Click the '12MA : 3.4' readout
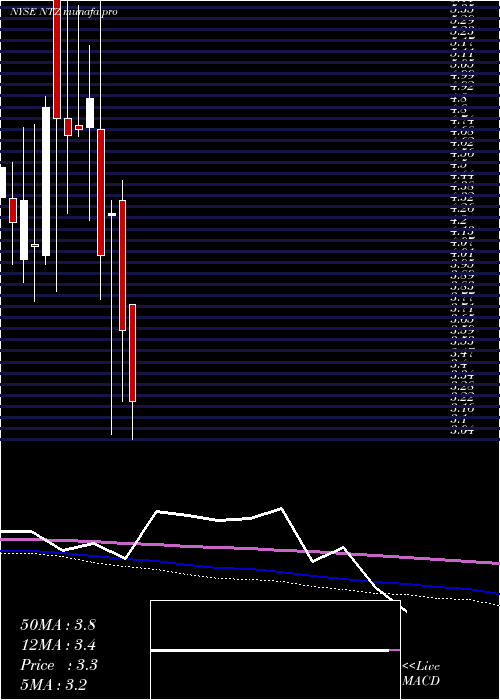The height and width of the screenshot is (700, 500). pos(58,645)
